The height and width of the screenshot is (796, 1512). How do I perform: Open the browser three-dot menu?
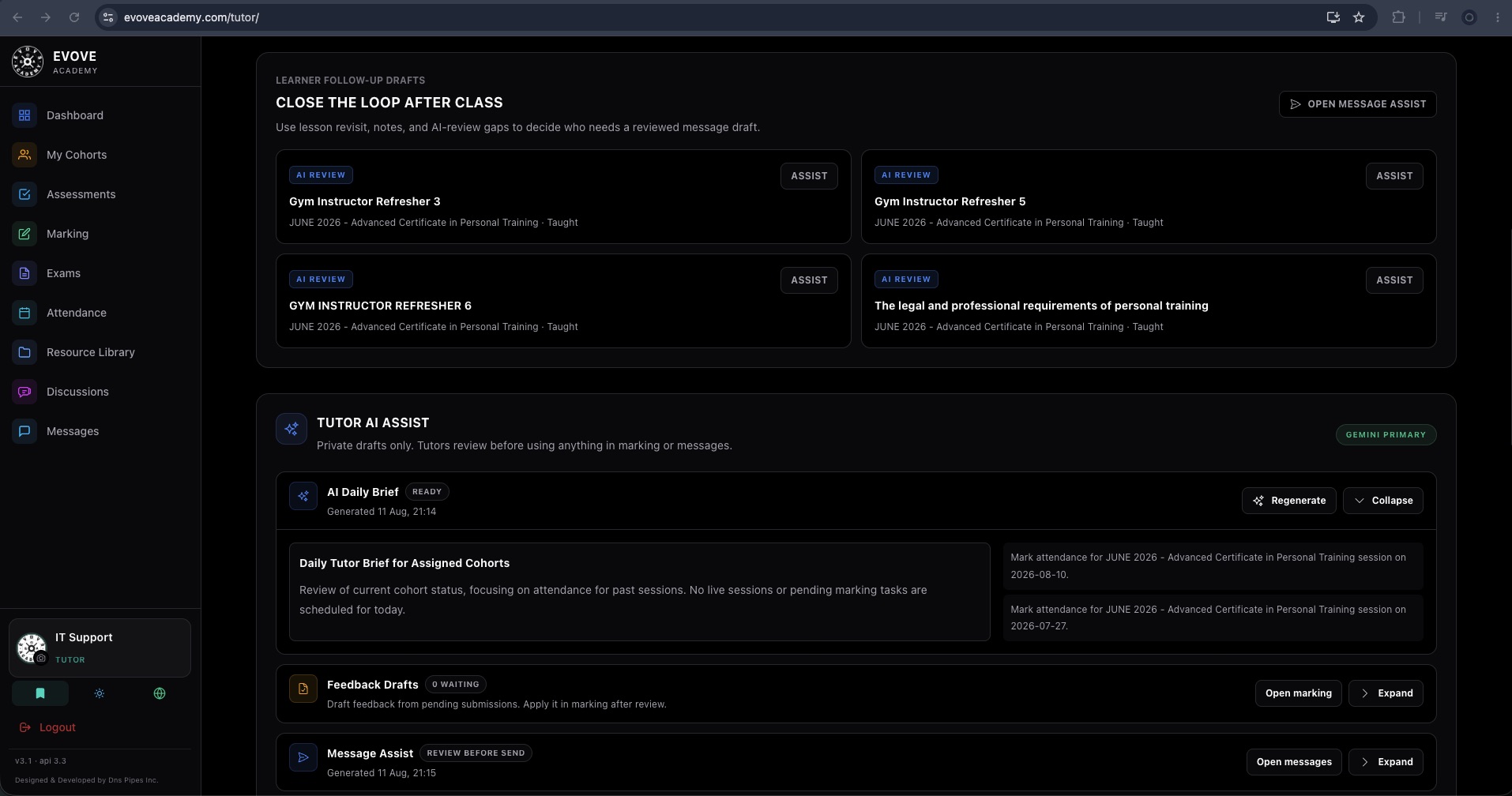point(1498,17)
